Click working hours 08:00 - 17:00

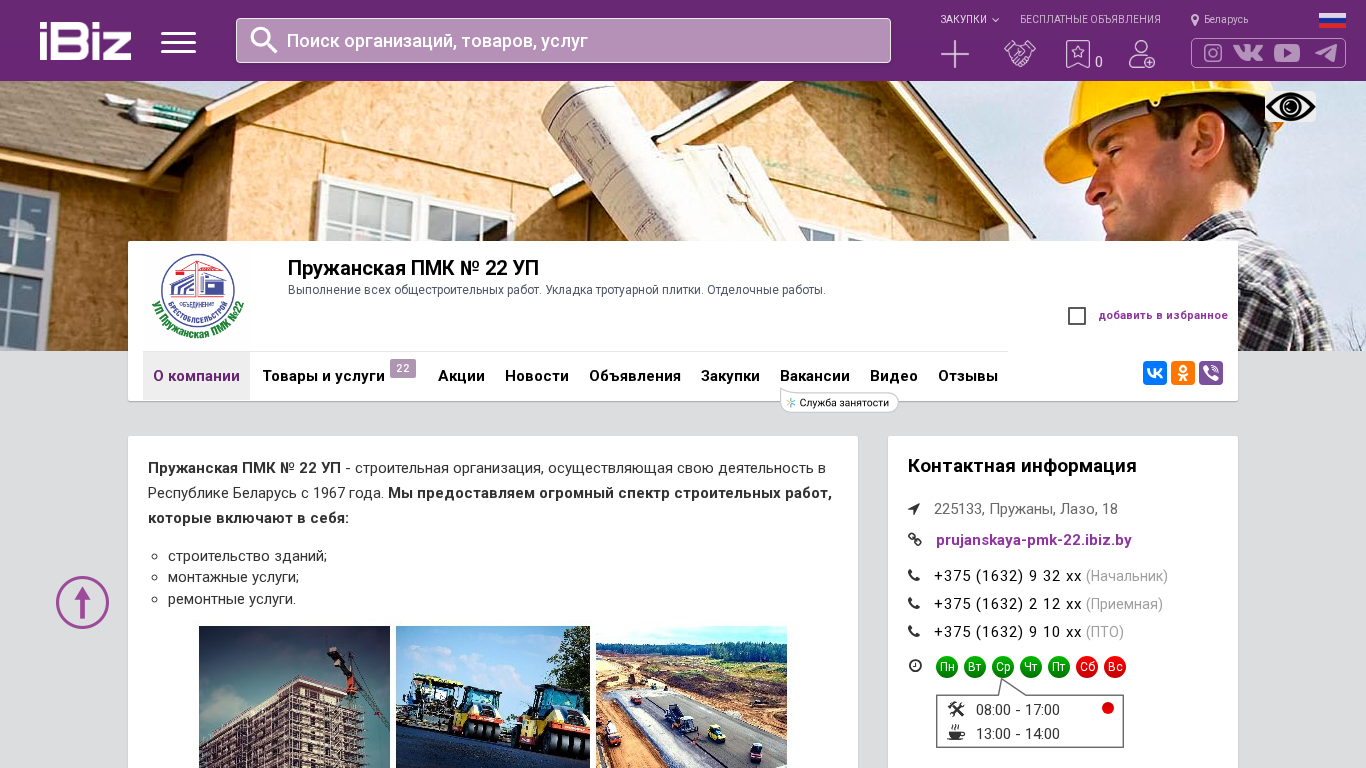(1018, 710)
